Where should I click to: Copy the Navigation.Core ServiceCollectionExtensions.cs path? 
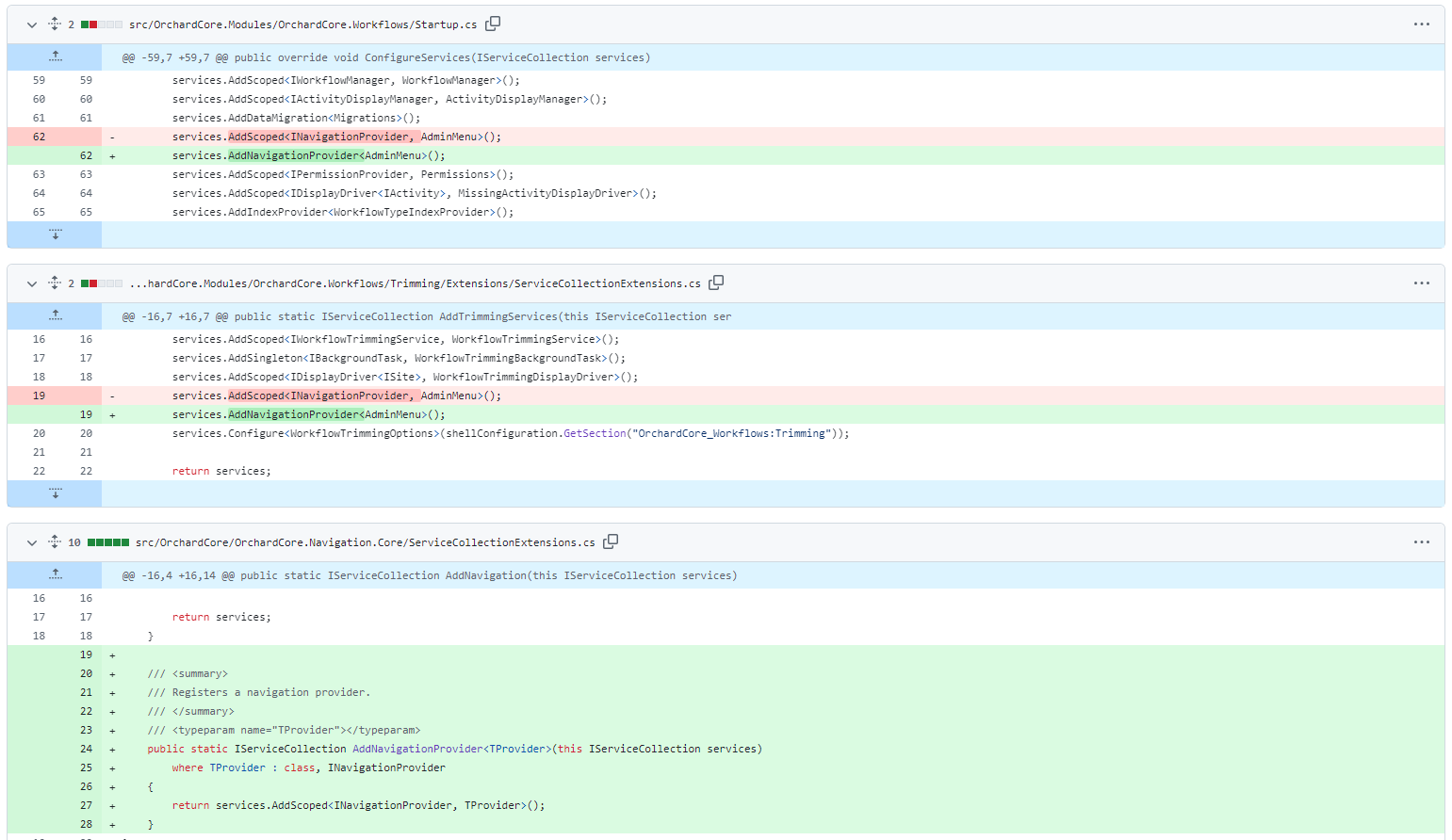point(611,541)
